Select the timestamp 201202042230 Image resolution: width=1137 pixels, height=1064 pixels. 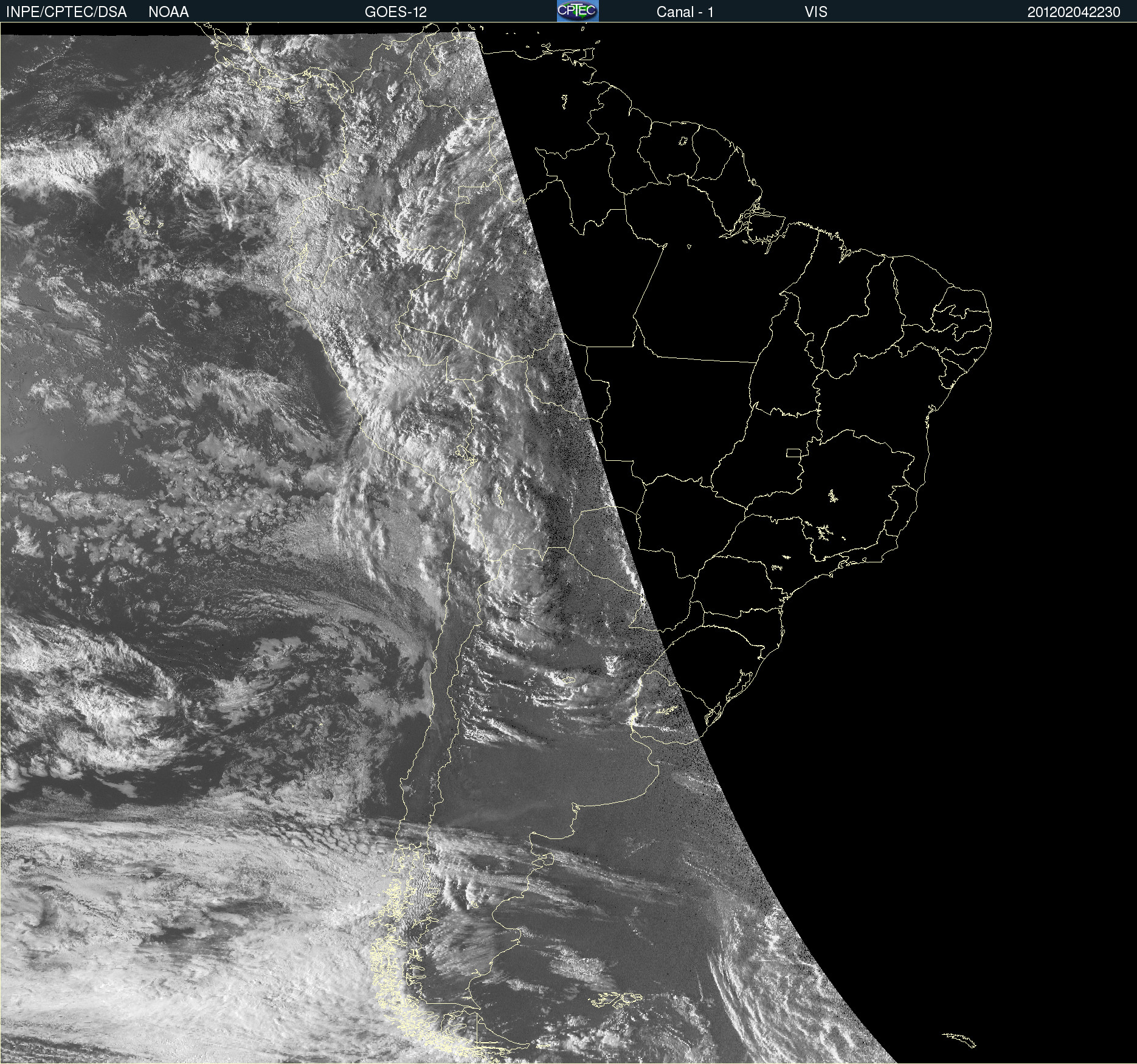[x=1074, y=12]
